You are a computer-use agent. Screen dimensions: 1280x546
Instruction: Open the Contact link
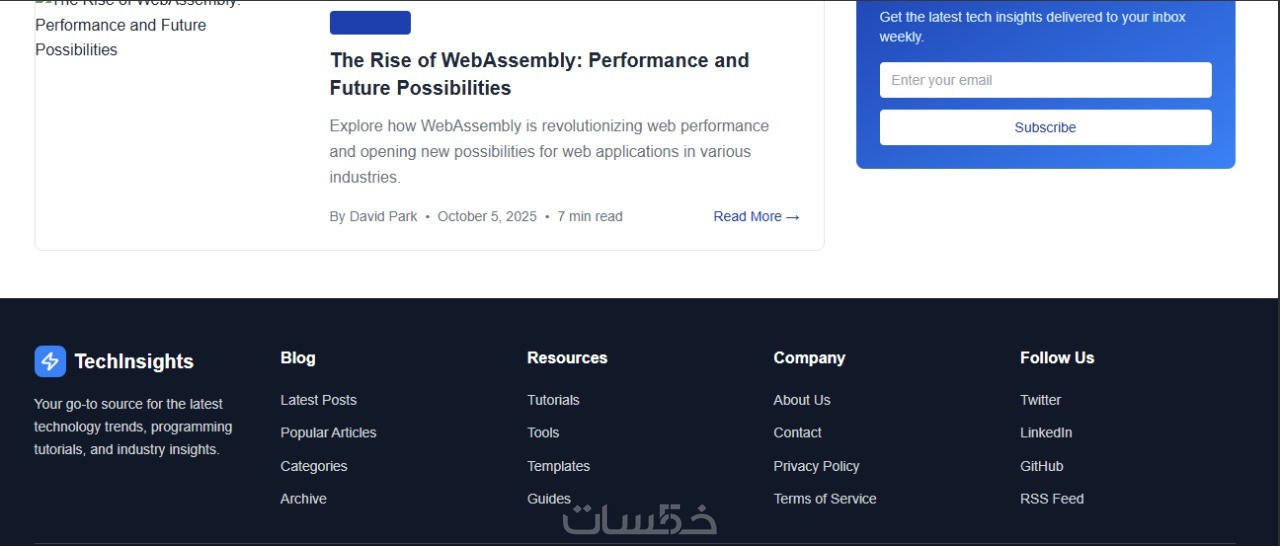coord(797,433)
